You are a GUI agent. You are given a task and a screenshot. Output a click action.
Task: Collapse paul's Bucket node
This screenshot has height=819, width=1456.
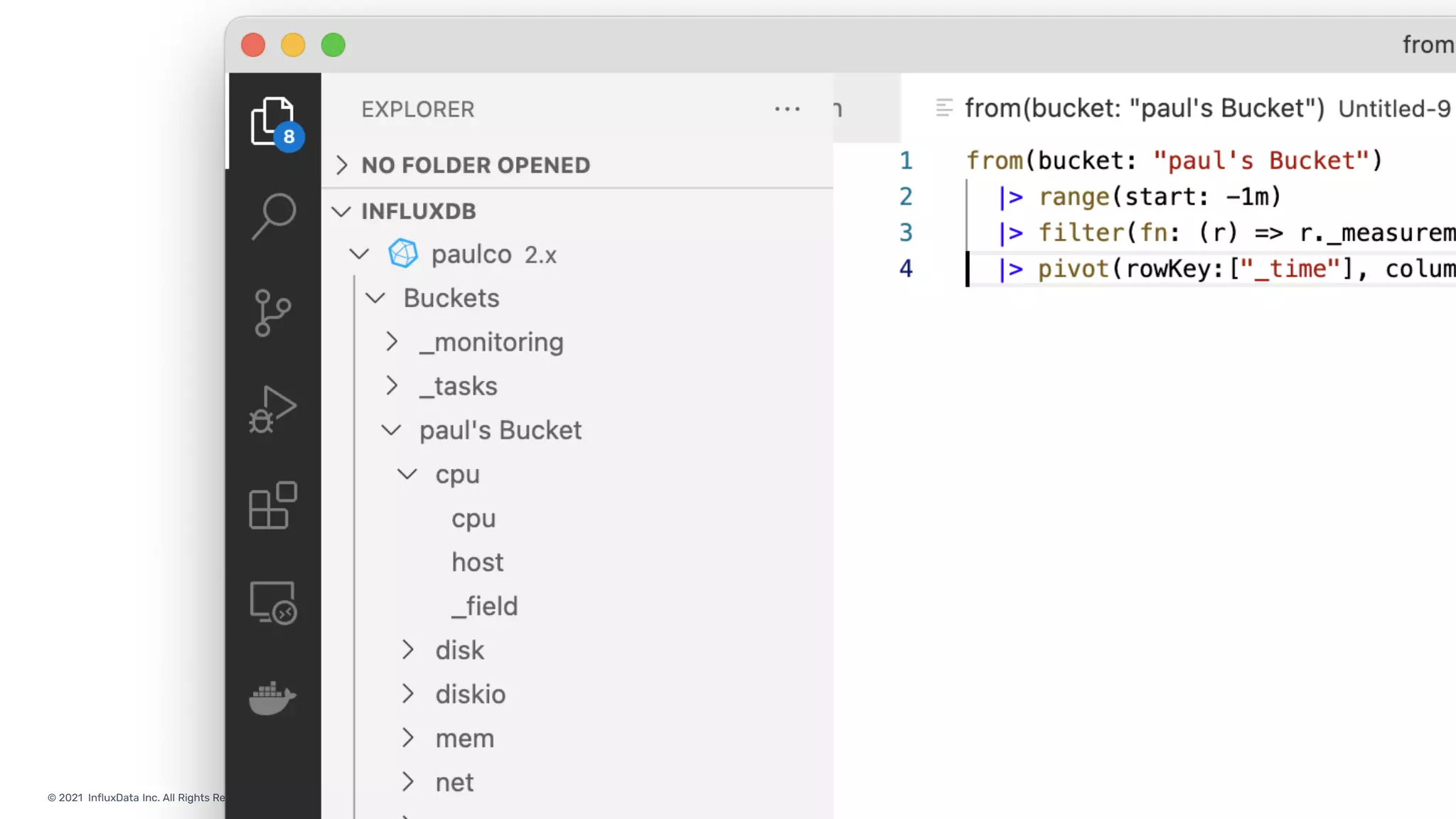tap(500, 430)
